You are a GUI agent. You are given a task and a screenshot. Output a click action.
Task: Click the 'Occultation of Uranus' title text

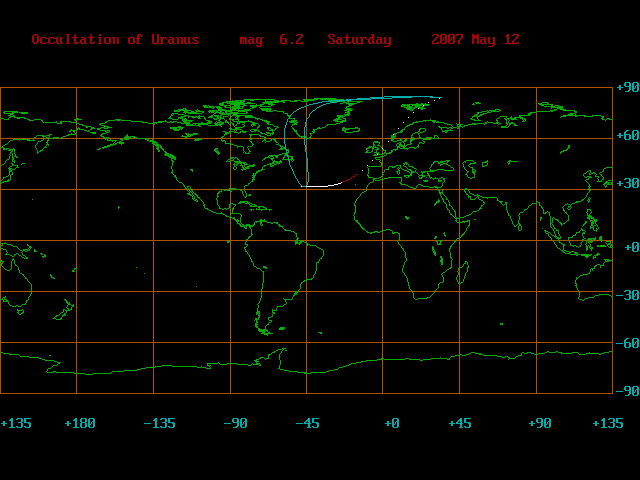[116, 40]
